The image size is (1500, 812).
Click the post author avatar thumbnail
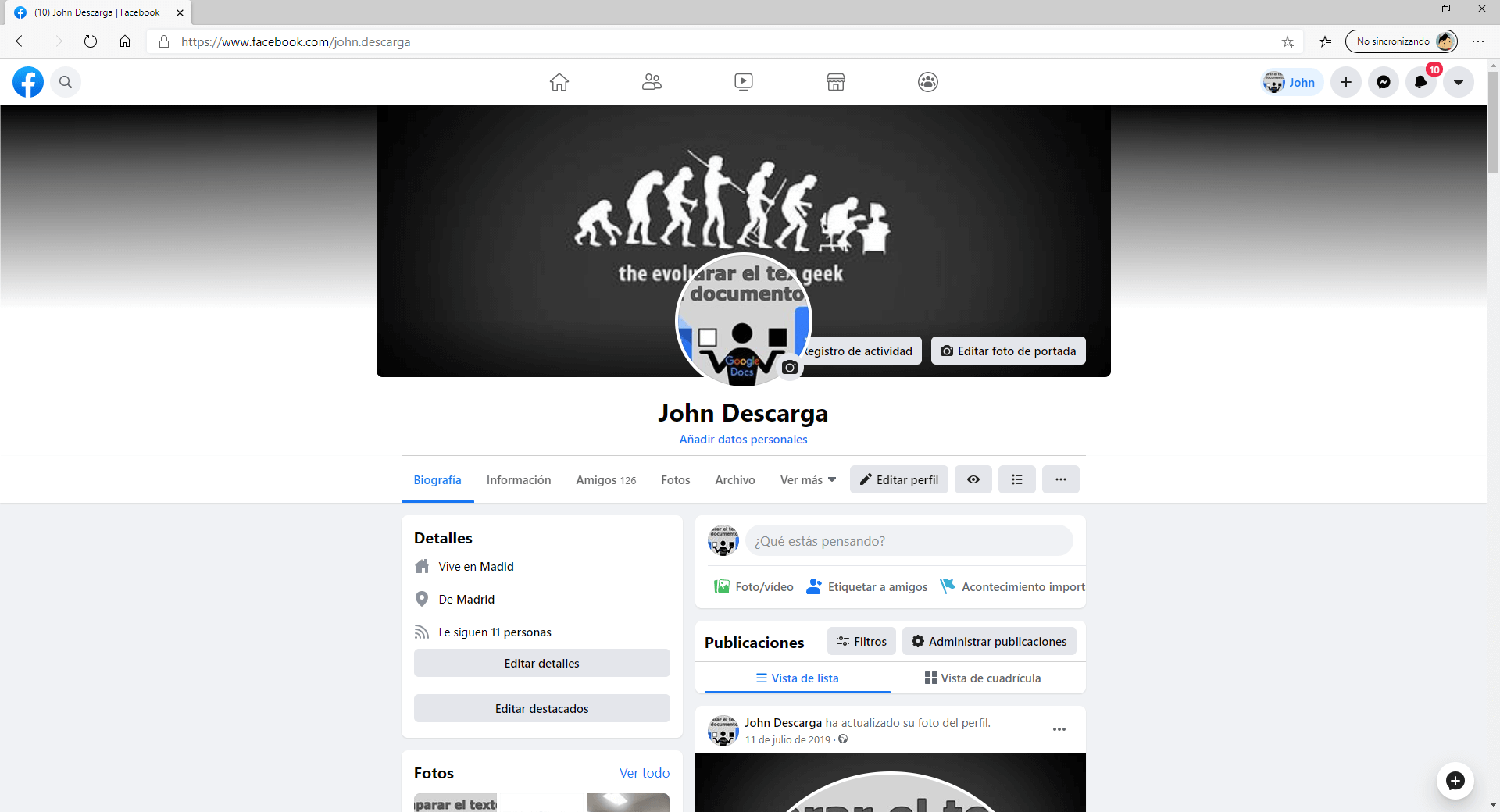coord(723,731)
